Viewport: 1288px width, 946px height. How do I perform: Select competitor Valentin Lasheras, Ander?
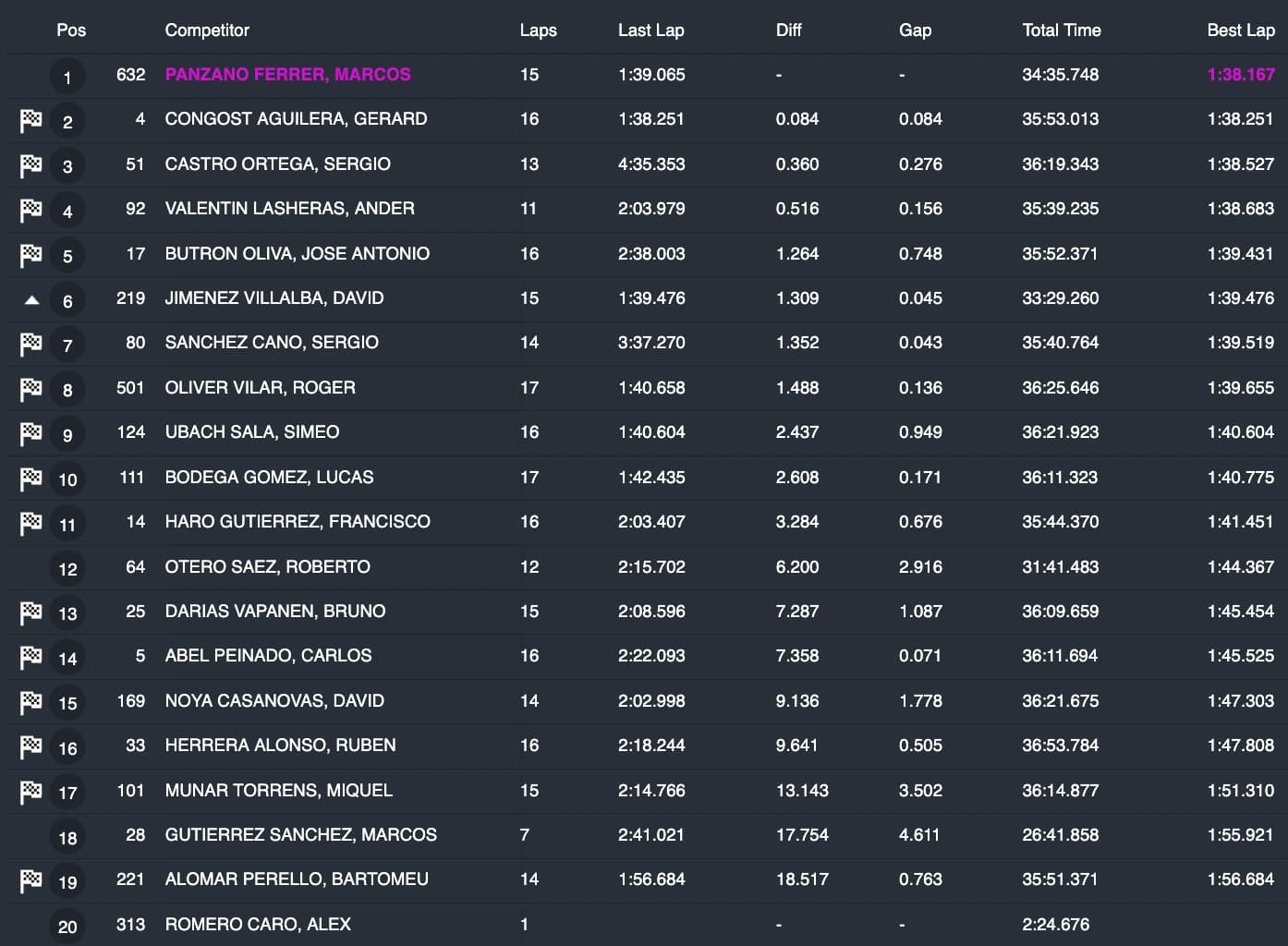(x=289, y=209)
